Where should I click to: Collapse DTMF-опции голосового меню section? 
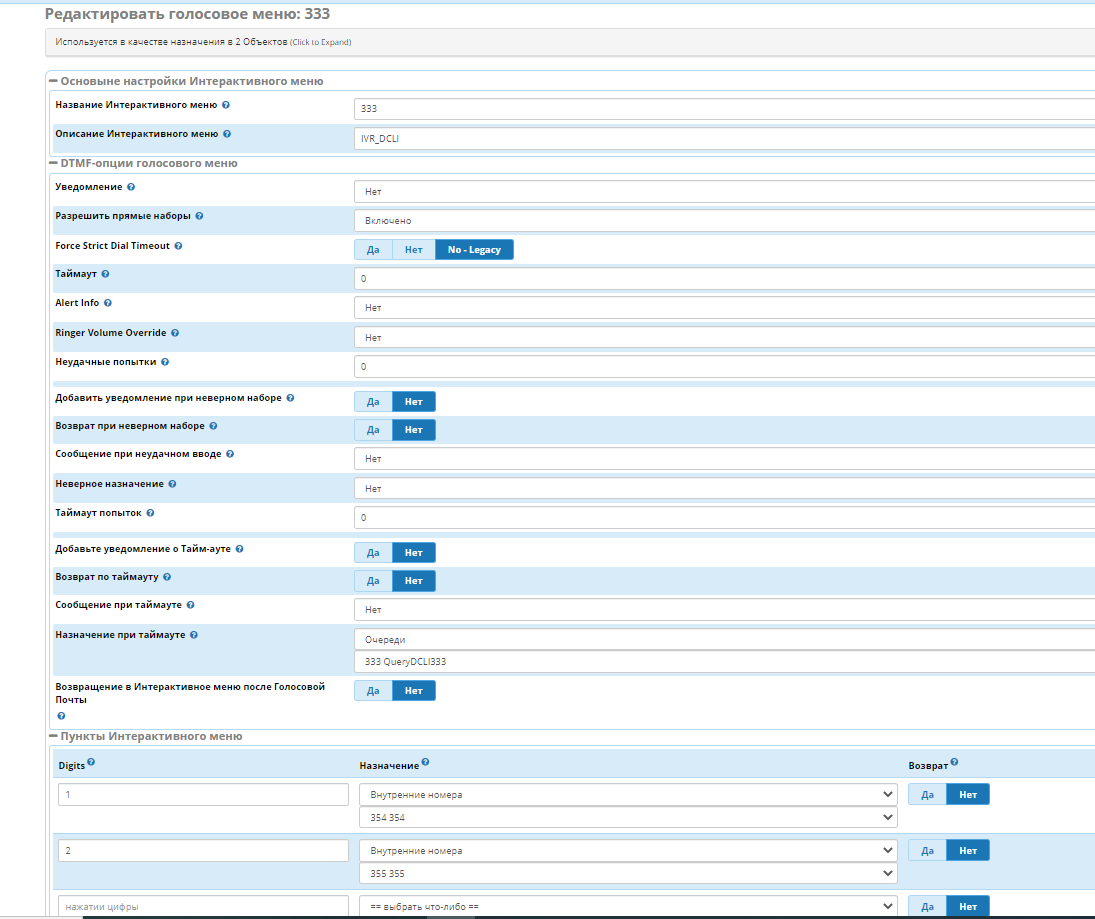[53, 163]
